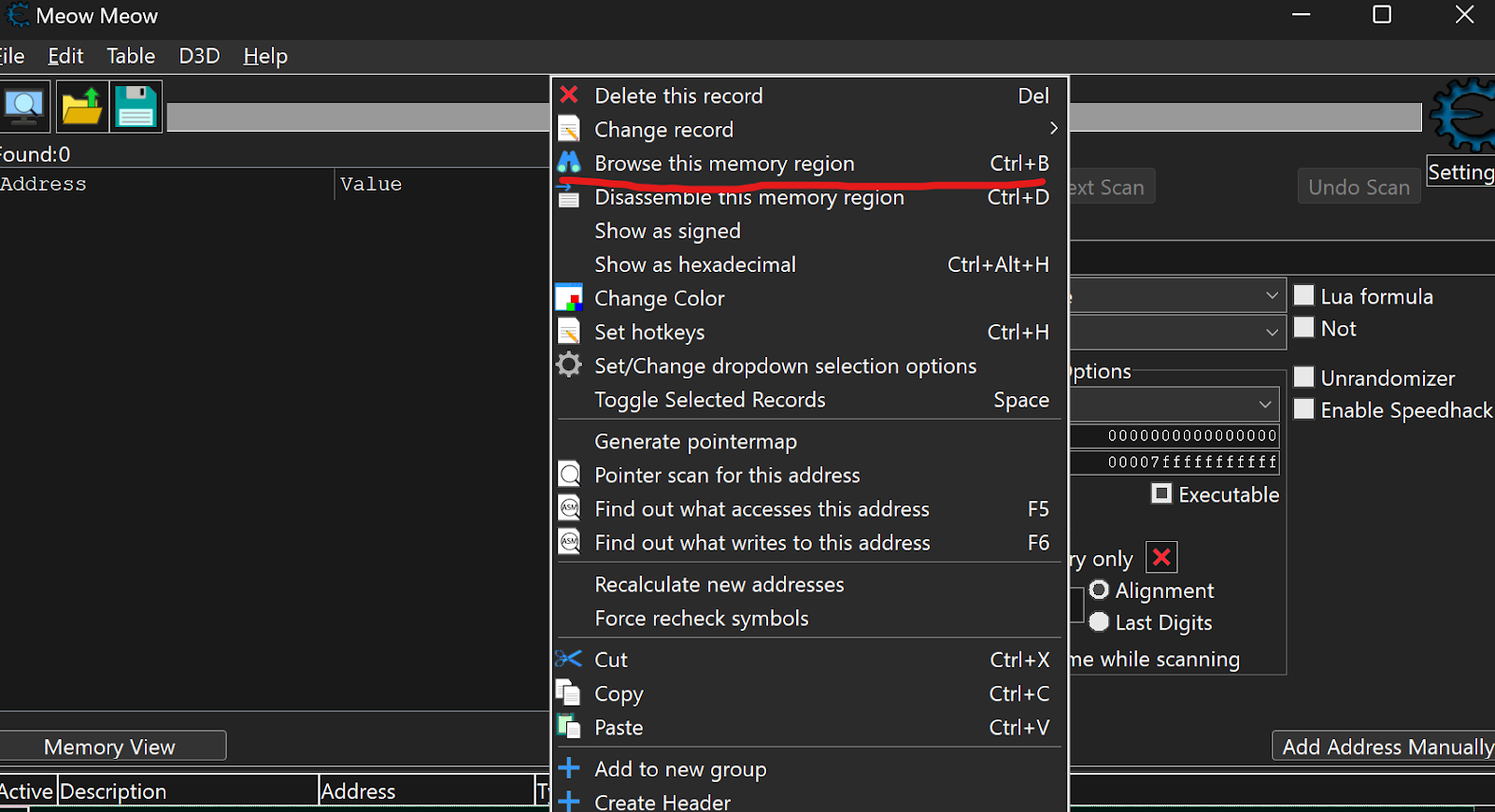The width and height of the screenshot is (1495, 812).
Task: Click the Value column header in results
Action: click(x=441, y=184)
